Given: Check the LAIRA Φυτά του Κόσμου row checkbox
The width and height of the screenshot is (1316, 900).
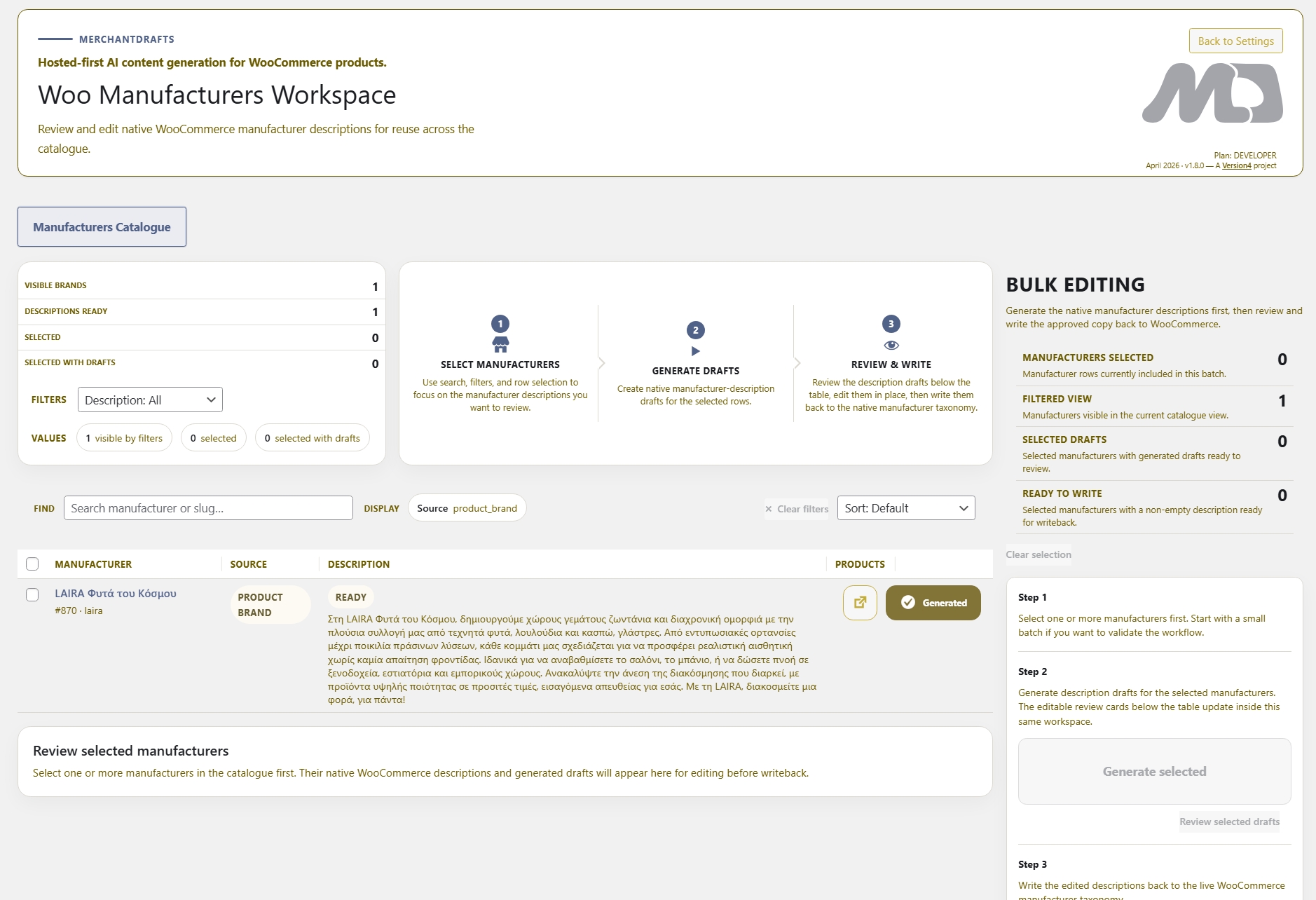Looking at the screenshot, I should click(x=32, y=594).
